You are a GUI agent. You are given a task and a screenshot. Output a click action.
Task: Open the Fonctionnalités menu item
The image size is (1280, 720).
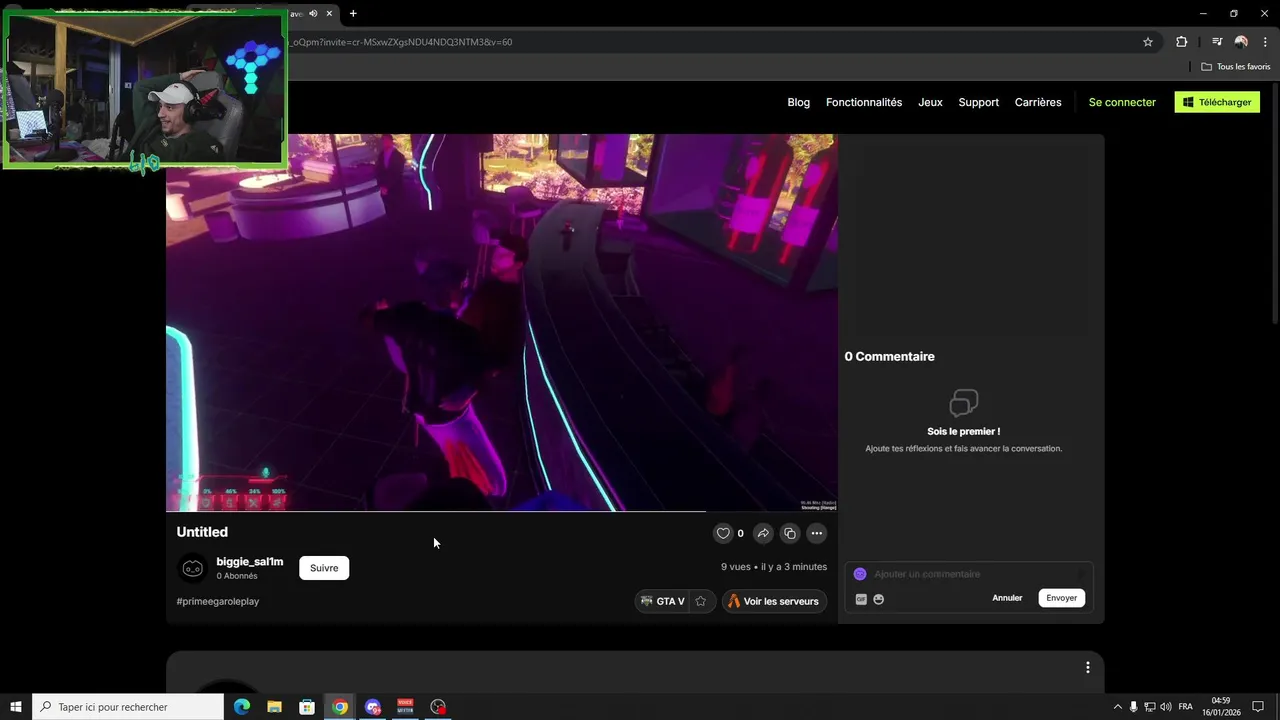(864, 102)
